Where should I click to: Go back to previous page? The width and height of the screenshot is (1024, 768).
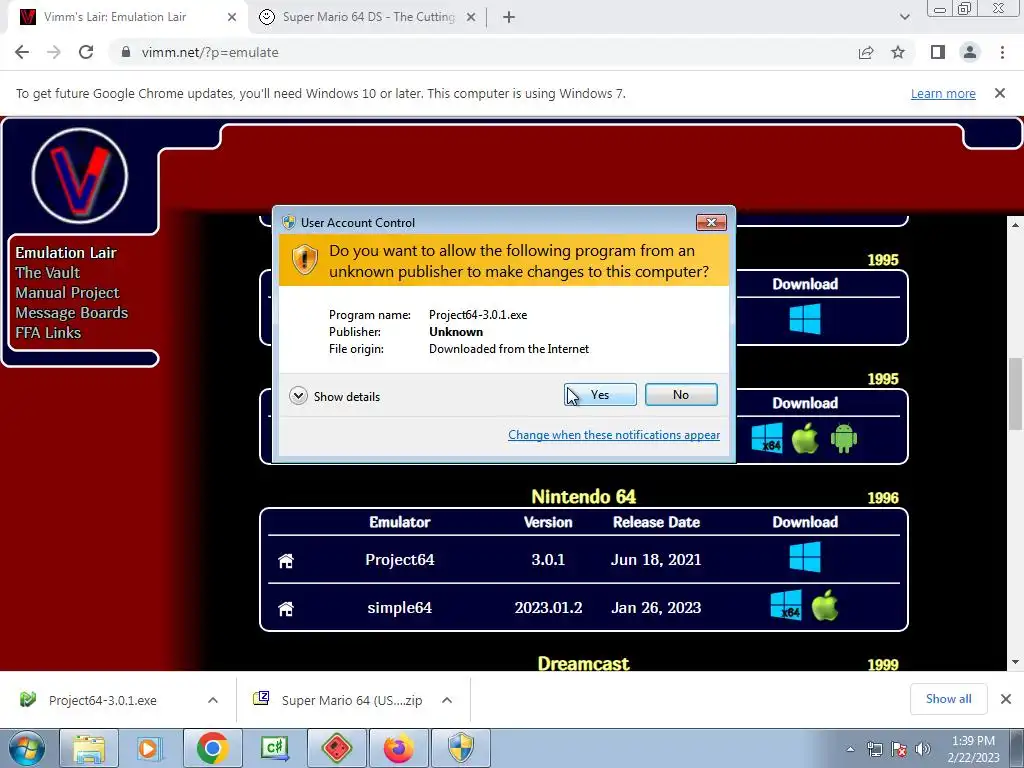(x=22, y=52)
